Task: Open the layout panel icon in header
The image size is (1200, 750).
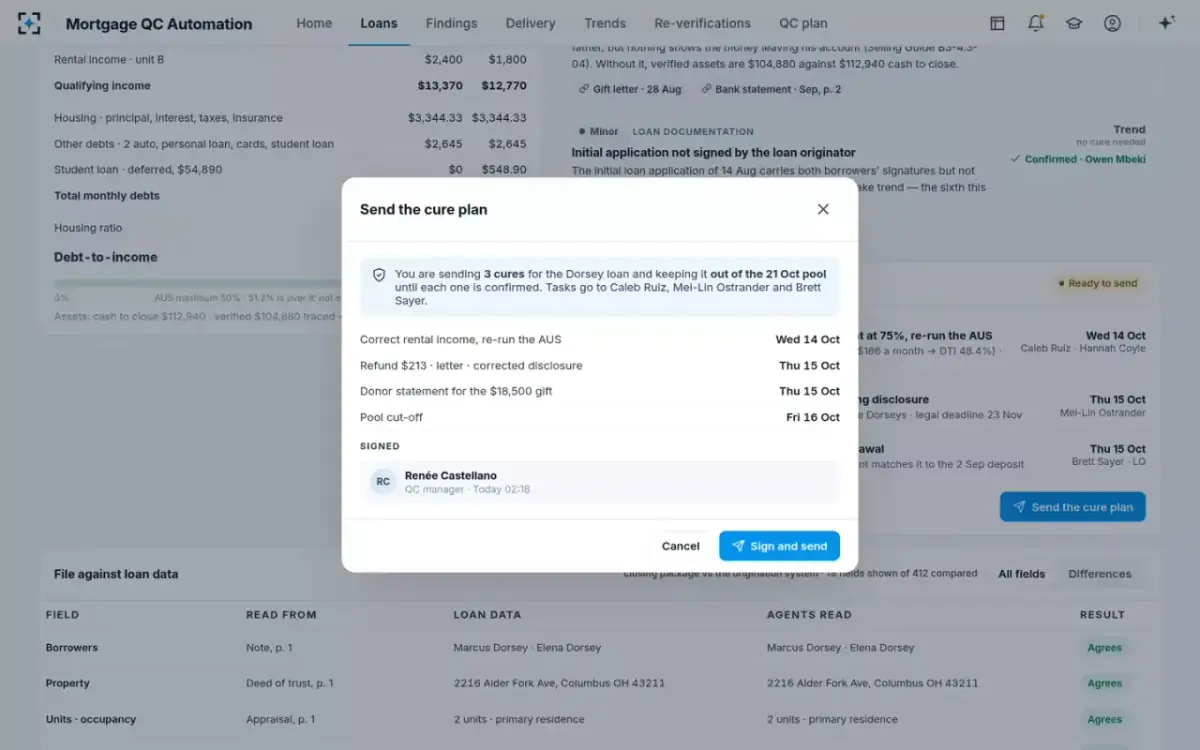Action: point(997,23)
